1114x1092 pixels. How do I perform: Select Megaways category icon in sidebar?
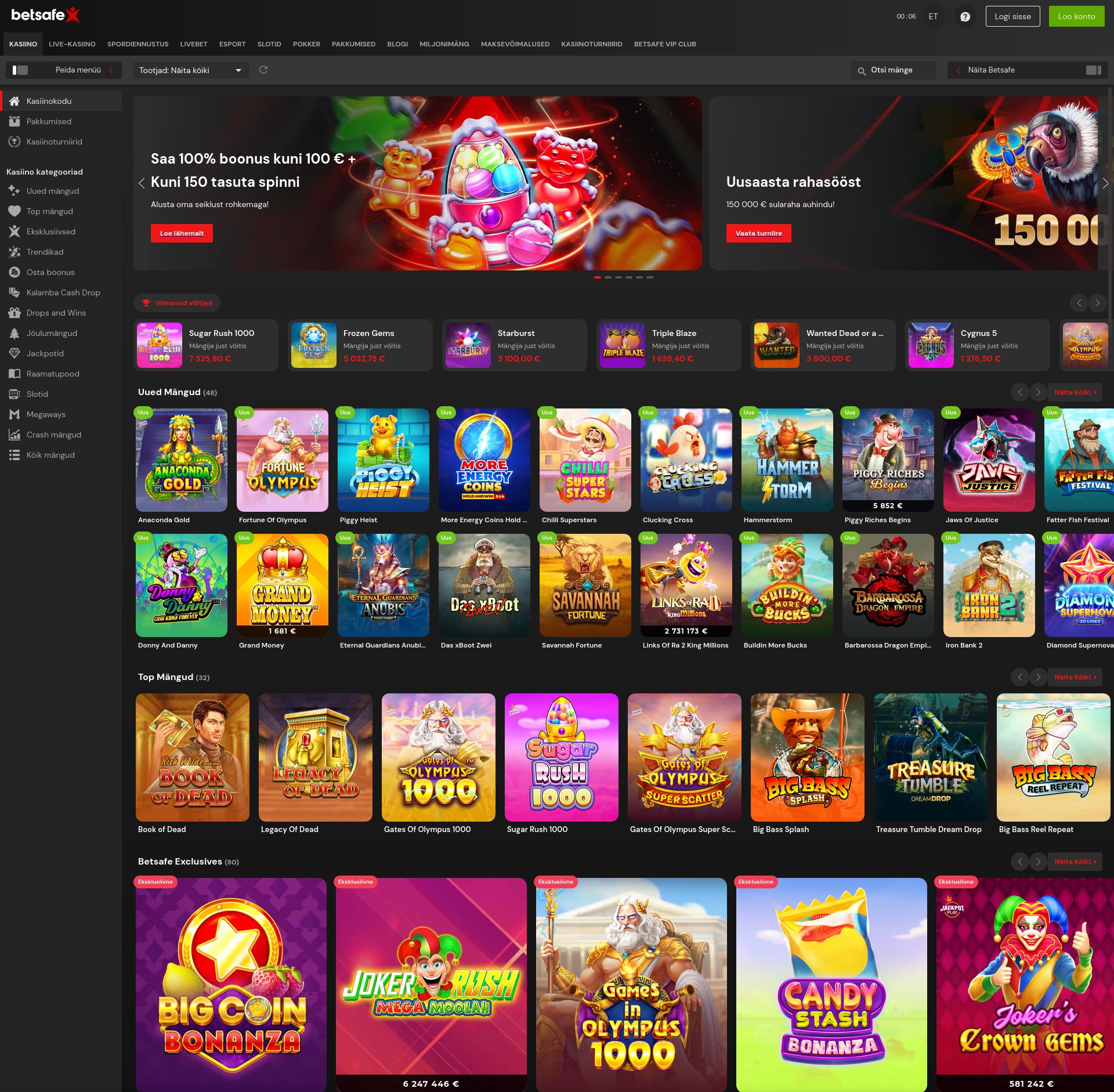15,414
